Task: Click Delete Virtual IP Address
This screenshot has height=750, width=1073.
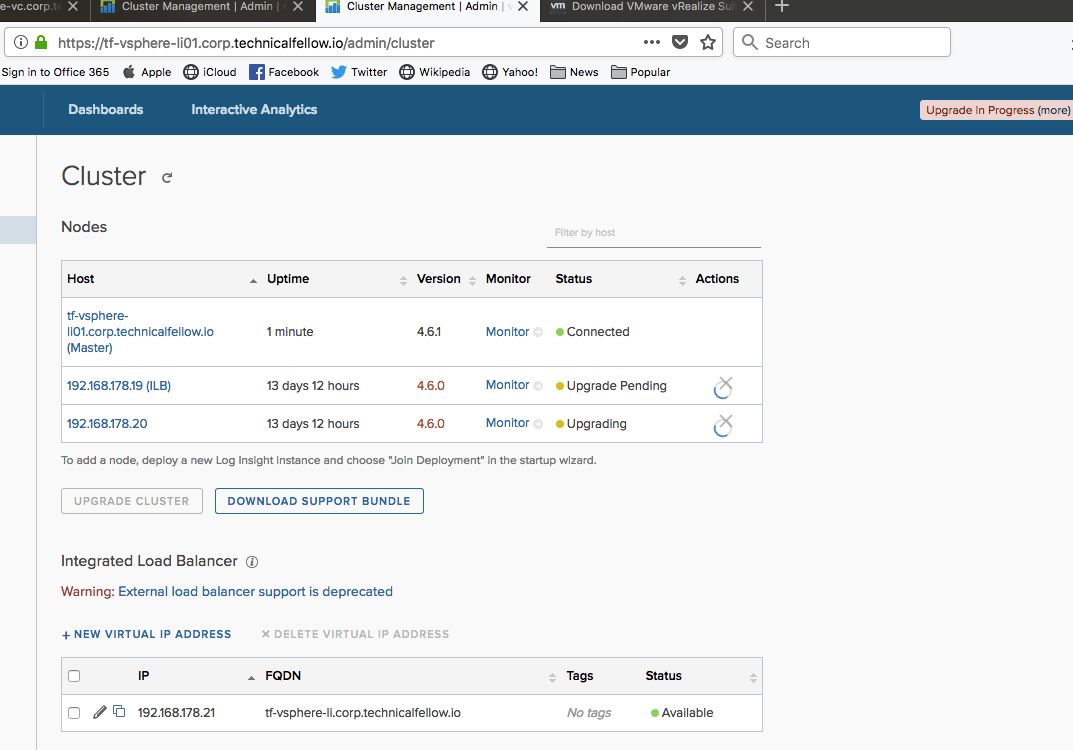Action: pyautogui.click(x=355, y=634)
